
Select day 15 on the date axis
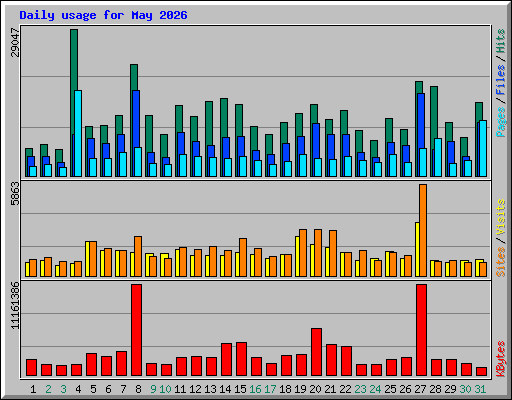(x=240, y=389)
